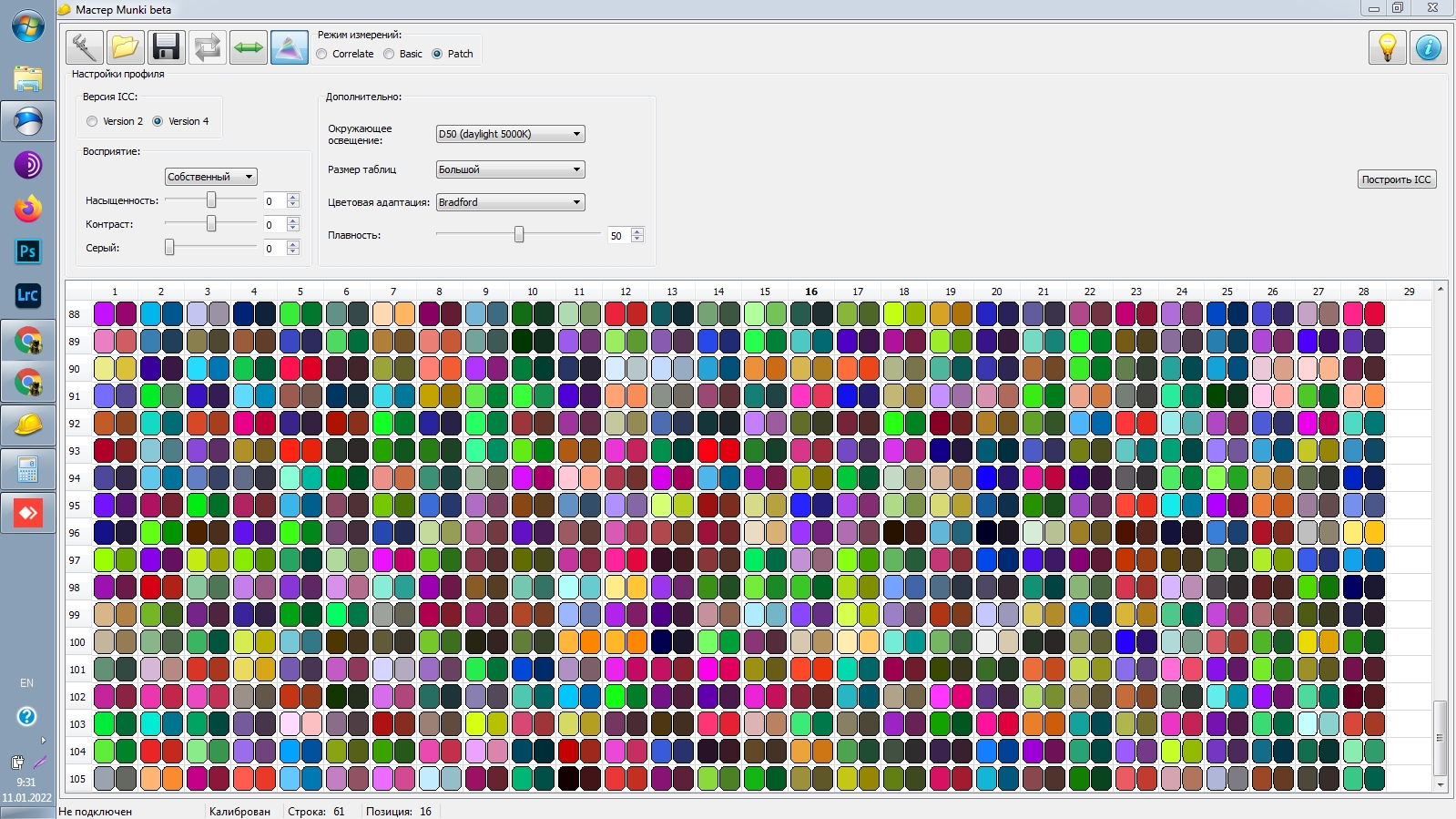Click column header 16 in patch table
The height and width of the screenshot is (819, 1456).
point(810,292)
